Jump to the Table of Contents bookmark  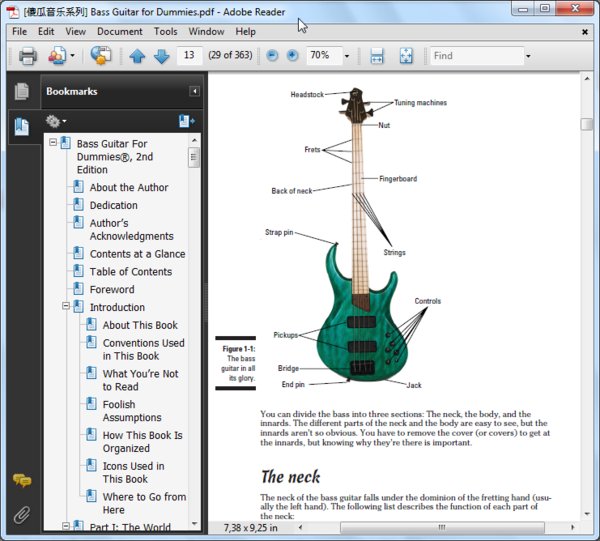130,271
